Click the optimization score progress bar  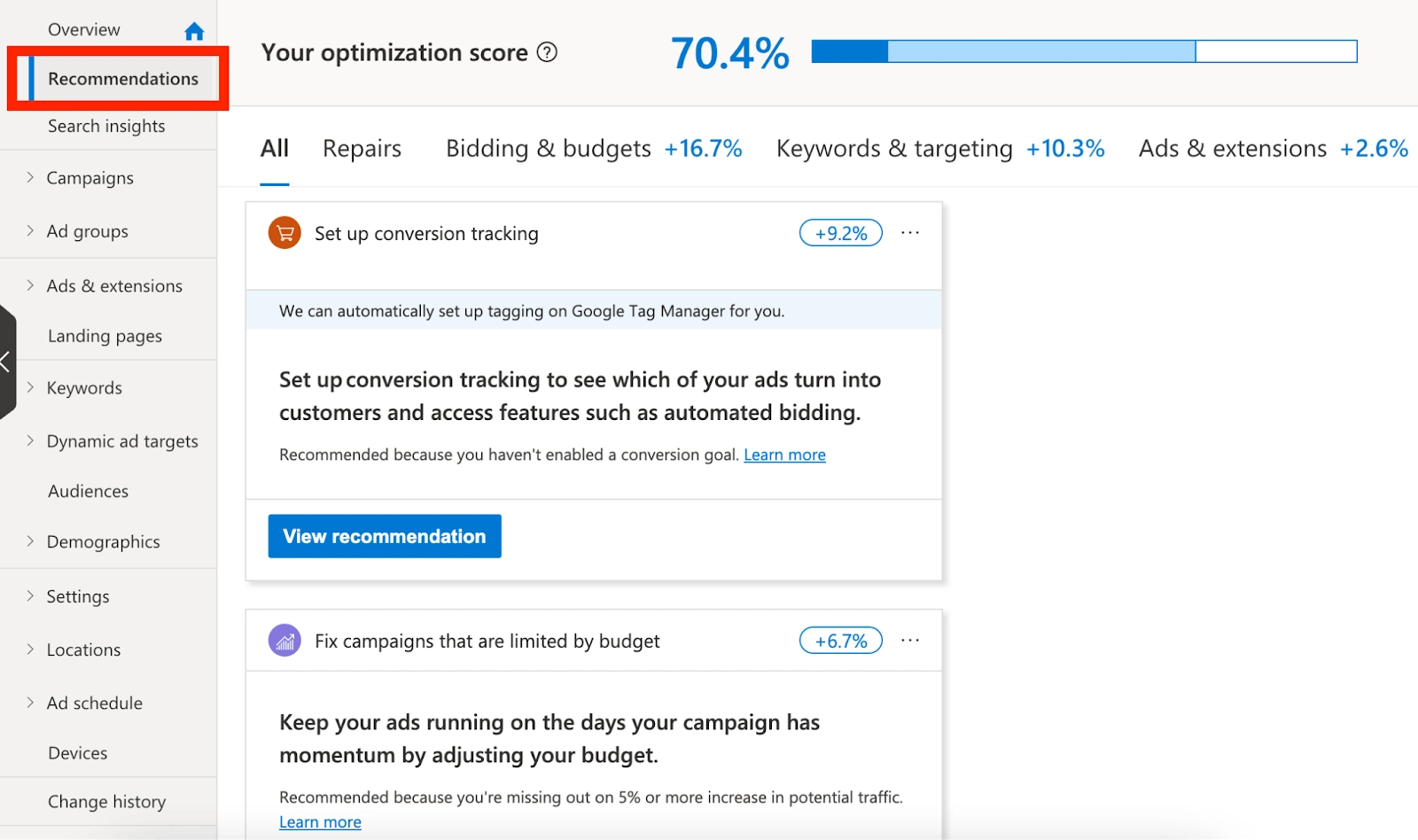(x=1083, y=51)
